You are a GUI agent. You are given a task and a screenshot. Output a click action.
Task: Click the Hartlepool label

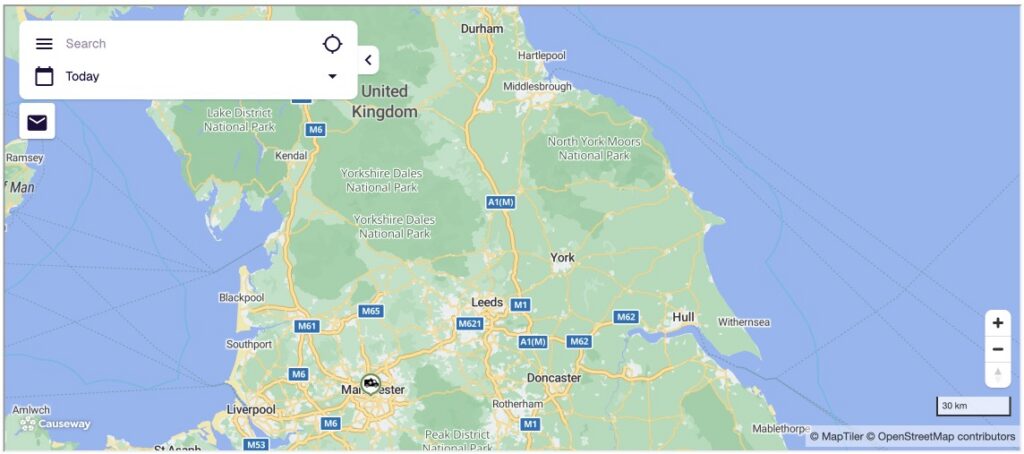541,56
